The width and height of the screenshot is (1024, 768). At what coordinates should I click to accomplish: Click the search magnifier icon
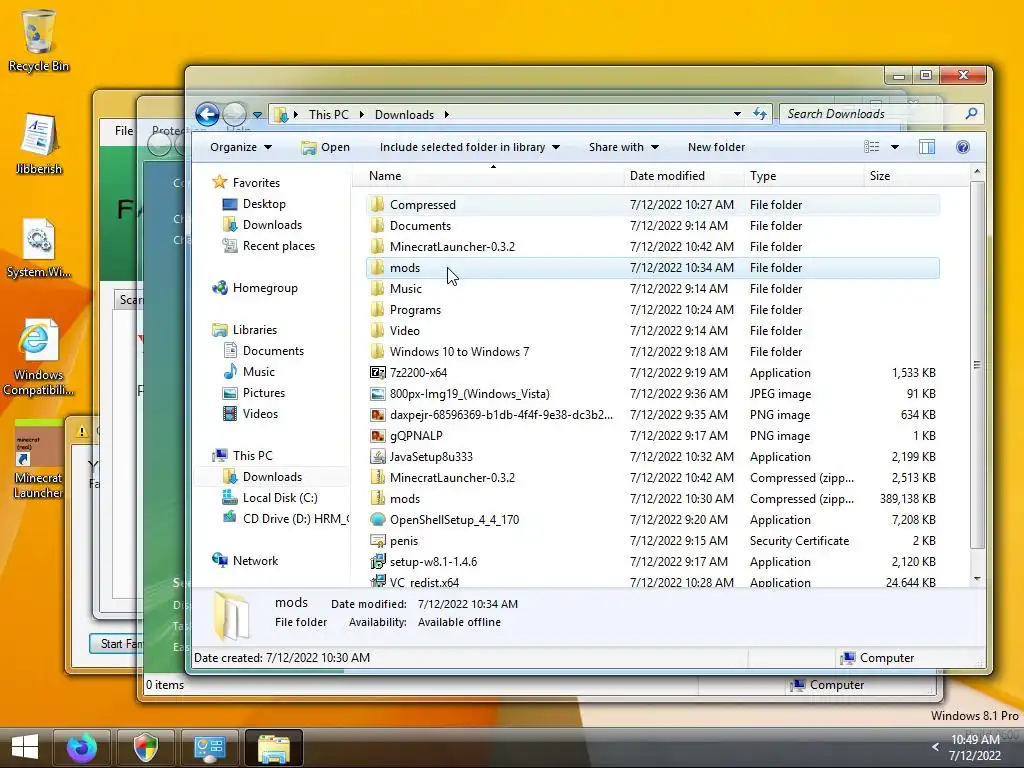point(971,114)
